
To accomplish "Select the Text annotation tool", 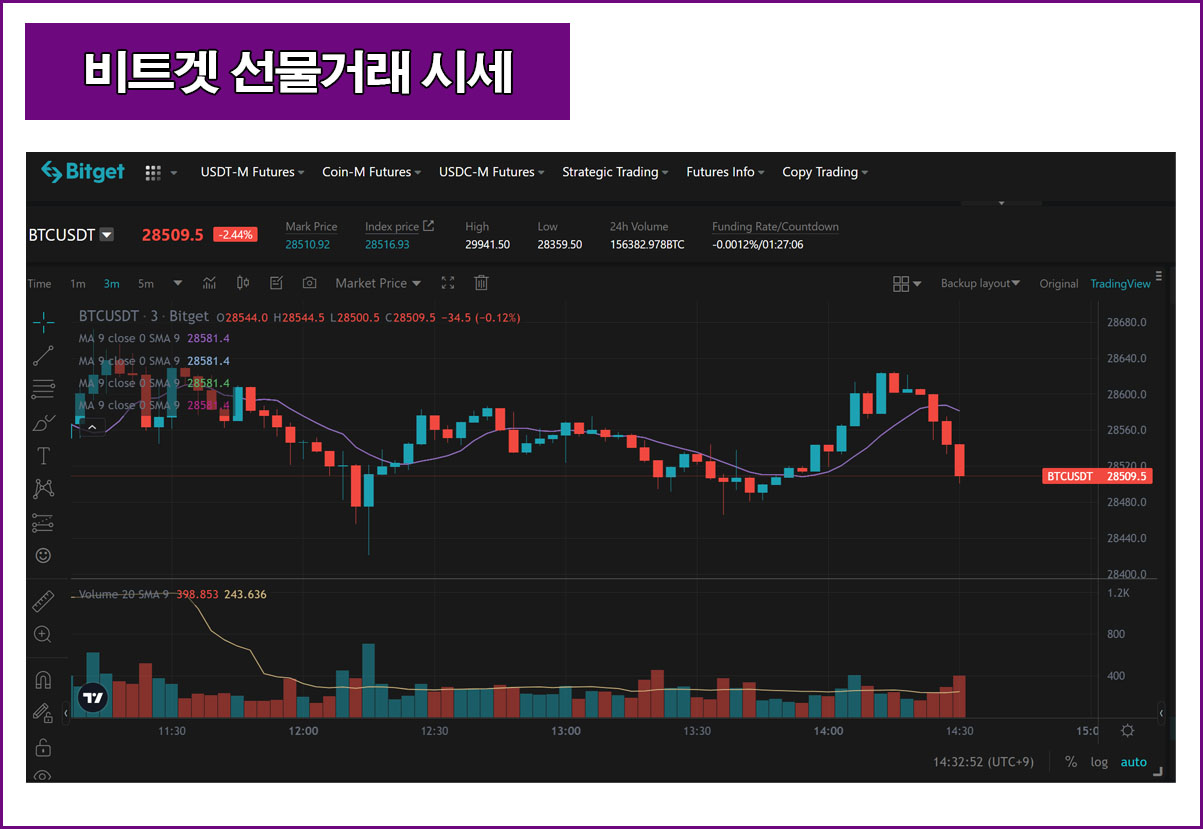I will (x=43, y=456).
